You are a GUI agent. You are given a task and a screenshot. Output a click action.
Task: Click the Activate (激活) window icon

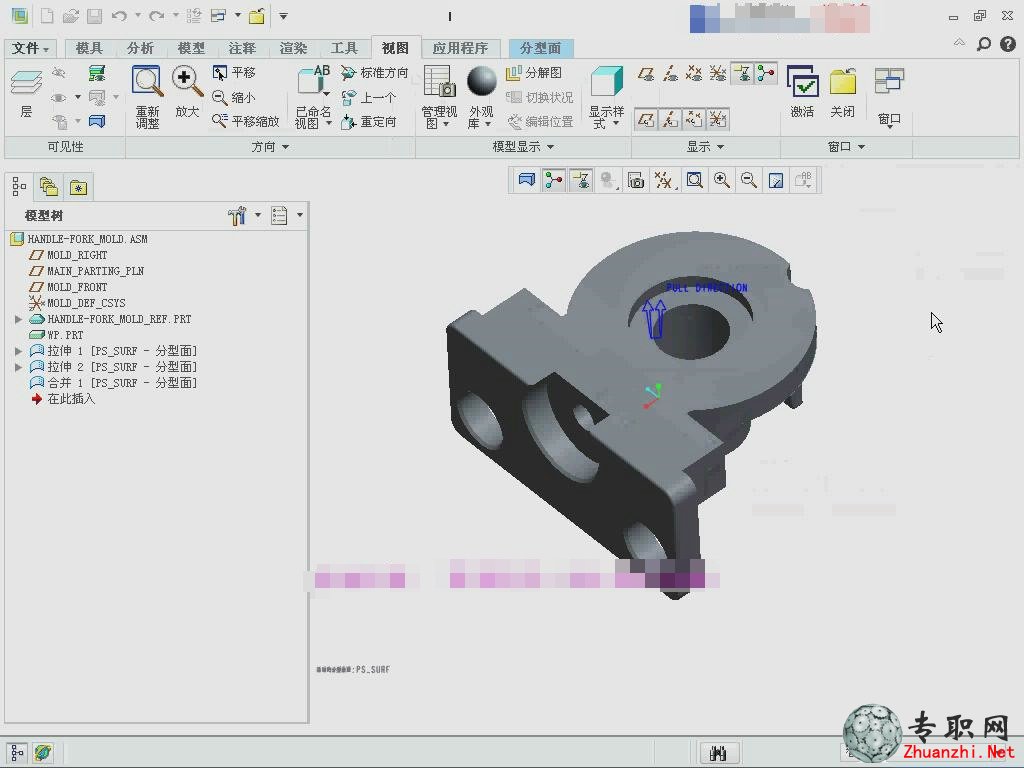click(802, 82)
